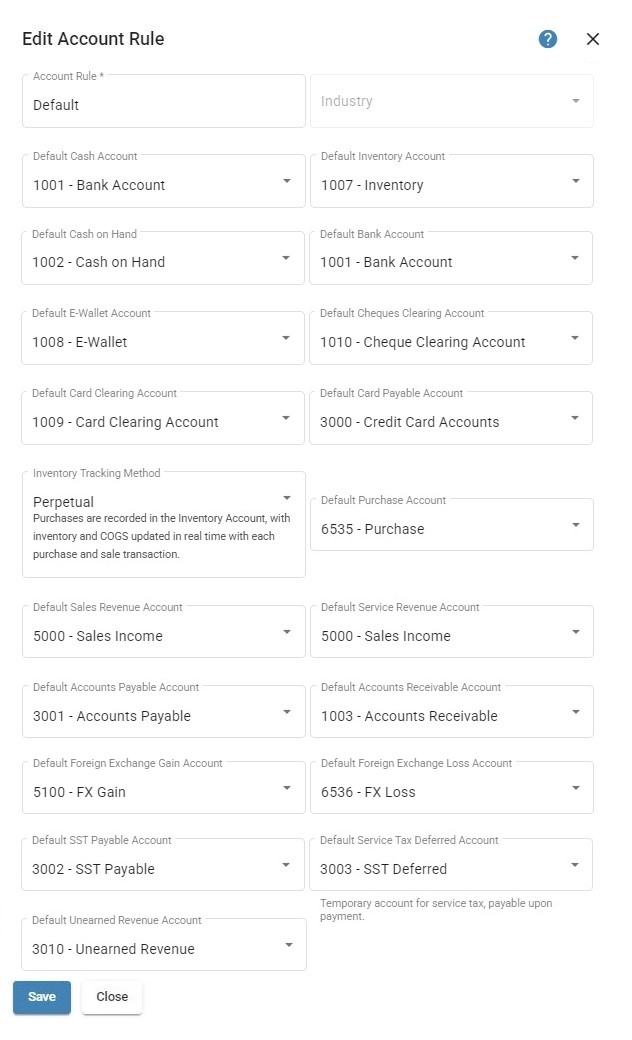Close the Edit Account Rule dialog
This screenshot has width=632, height=1040.
[592, 39]
